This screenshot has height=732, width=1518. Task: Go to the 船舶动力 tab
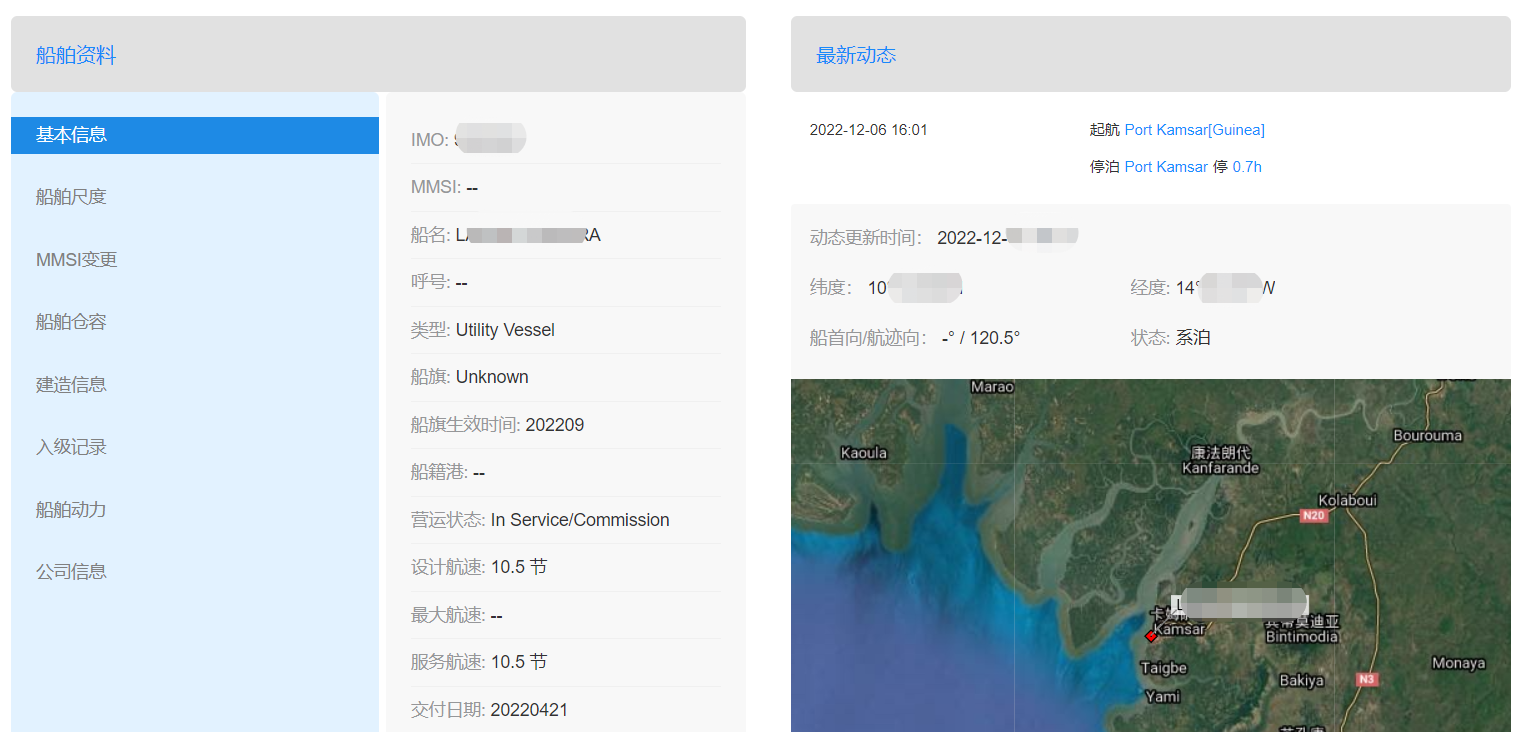(71, 510)
